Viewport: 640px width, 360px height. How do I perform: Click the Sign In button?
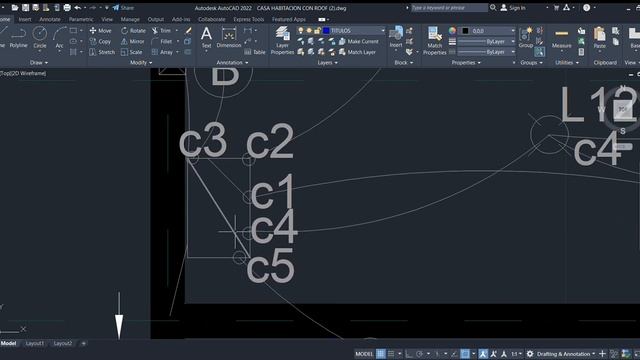point(513,7)
